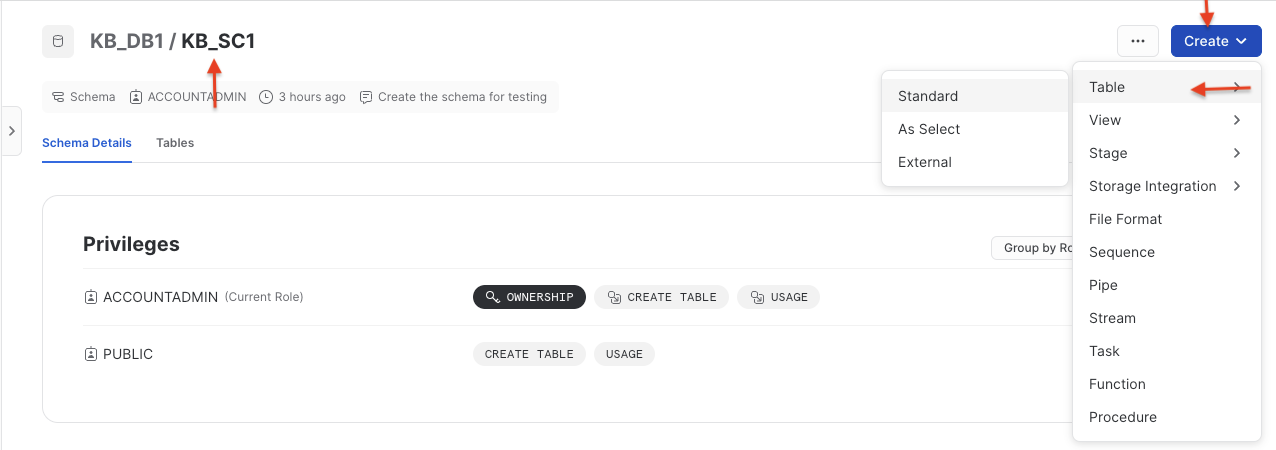
Task: Choose As Select table option
Action: [x=929, y=129]
